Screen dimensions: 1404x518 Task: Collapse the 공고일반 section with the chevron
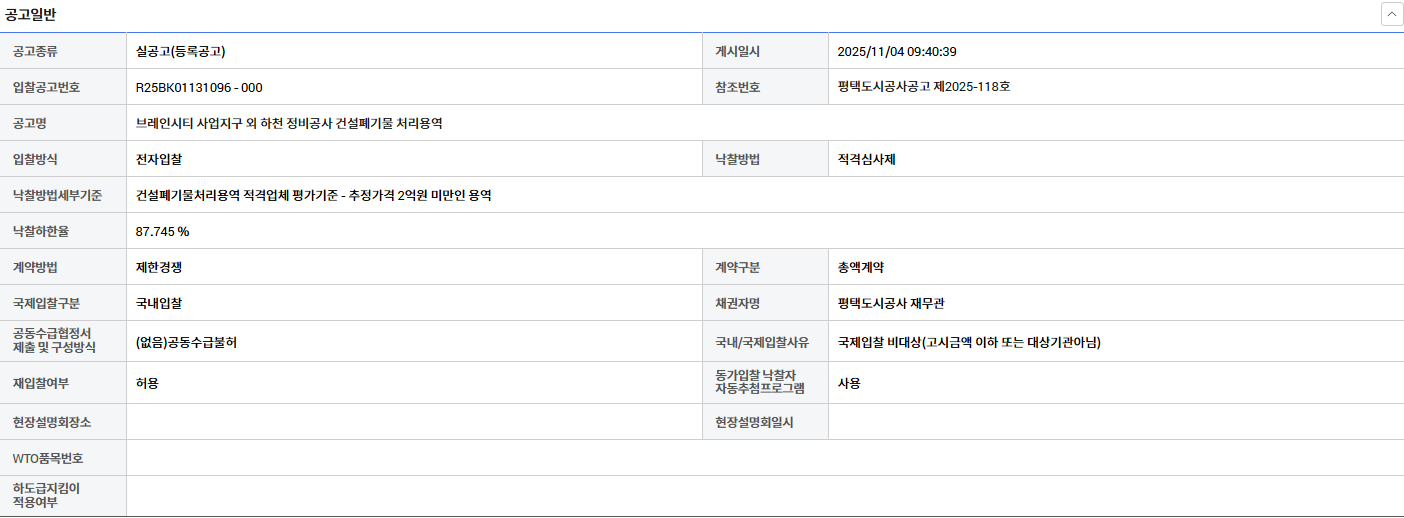1391,15
